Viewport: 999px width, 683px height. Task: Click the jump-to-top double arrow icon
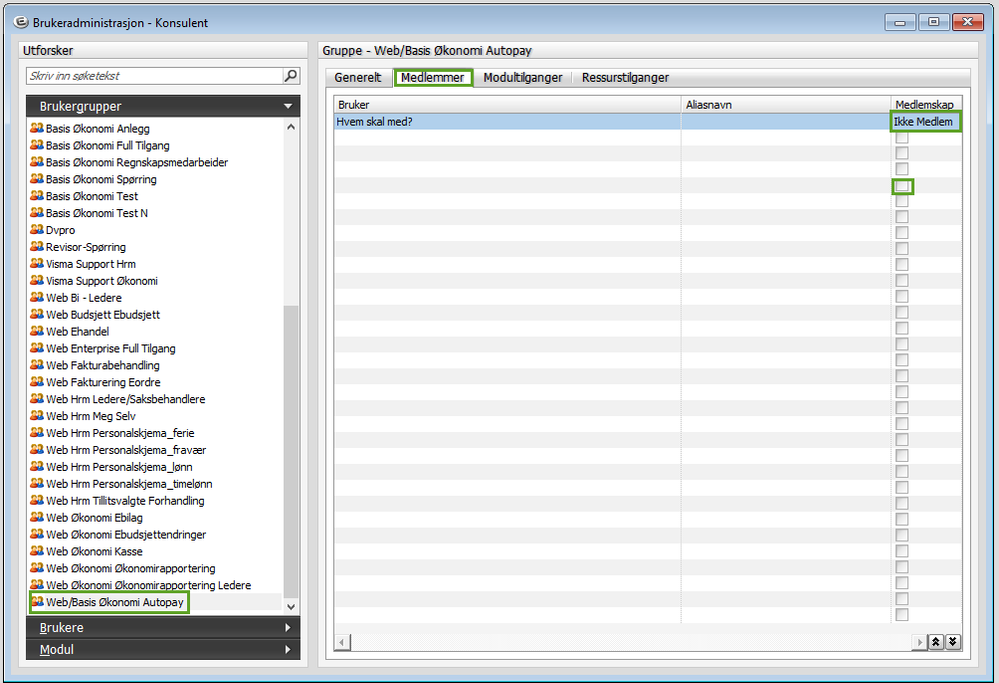point(936,642)
